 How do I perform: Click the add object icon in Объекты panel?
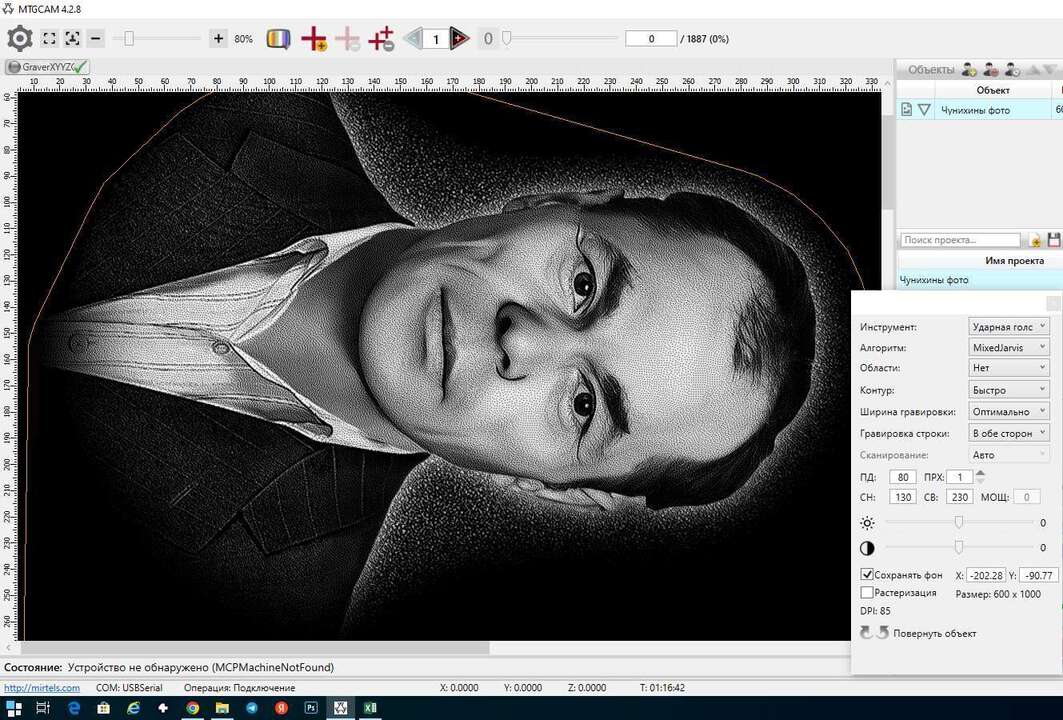pos(968,69)
